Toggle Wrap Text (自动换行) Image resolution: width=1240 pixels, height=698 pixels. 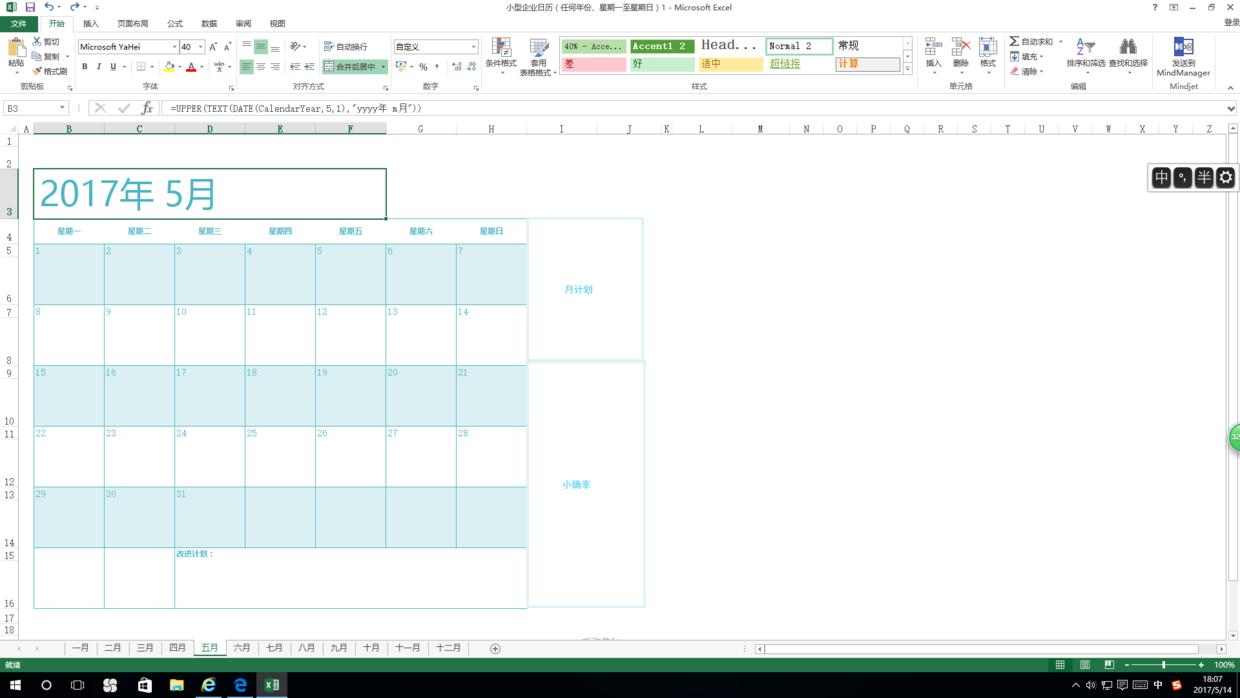point(345,47)
